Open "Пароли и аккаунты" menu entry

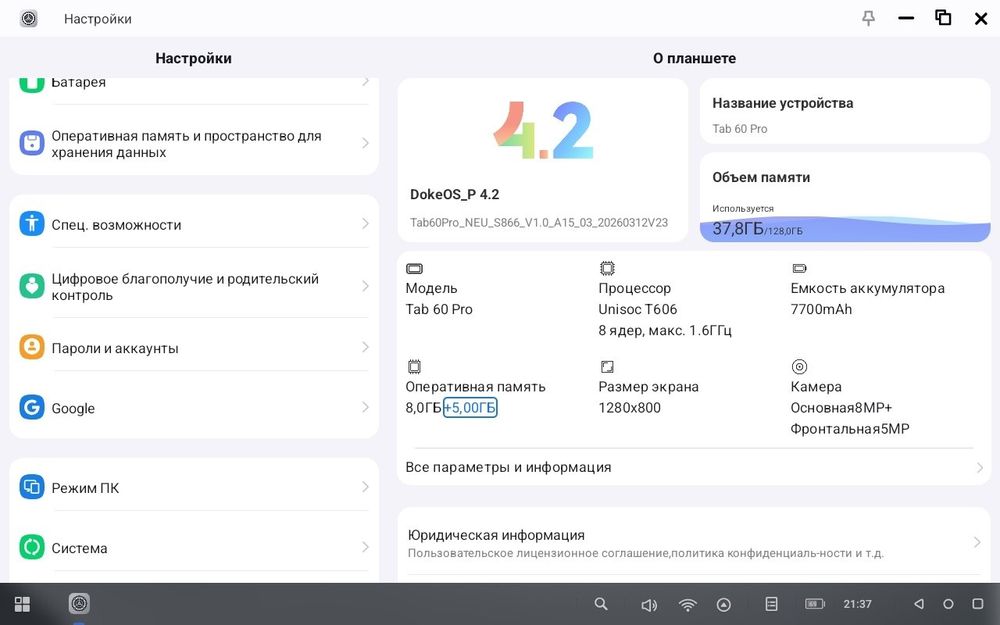[x=194, y=348]
